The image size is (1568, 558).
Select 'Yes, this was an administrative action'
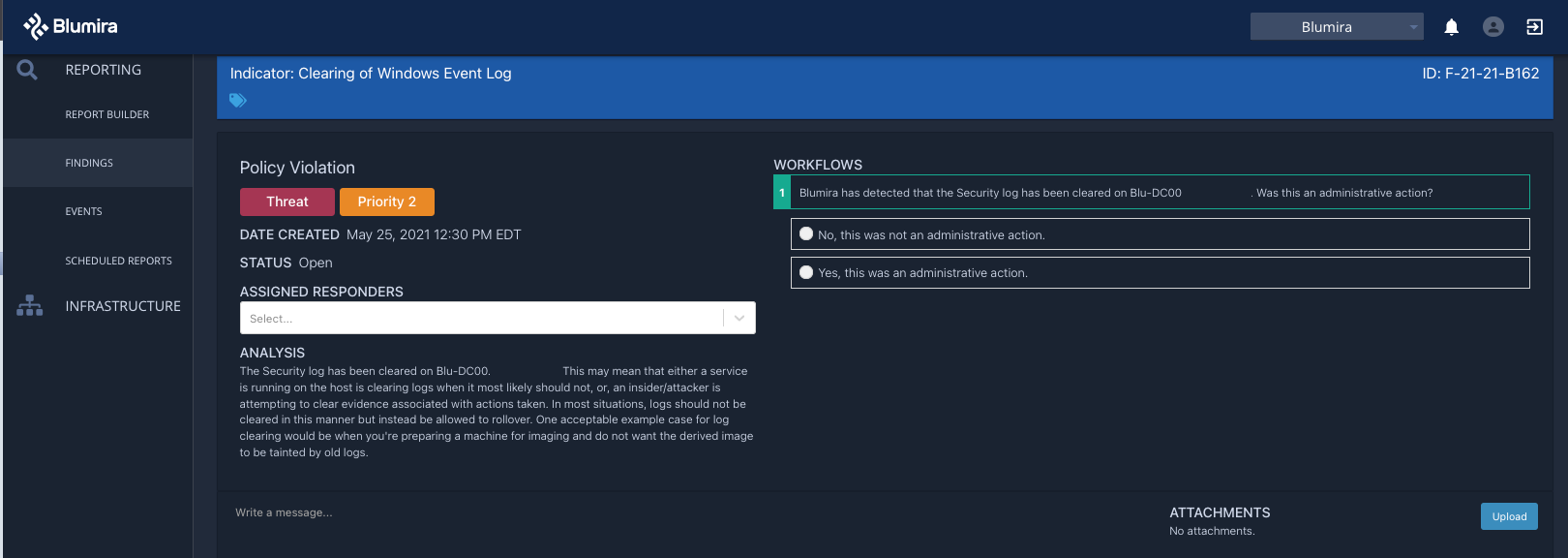[x=1160, y=272]
